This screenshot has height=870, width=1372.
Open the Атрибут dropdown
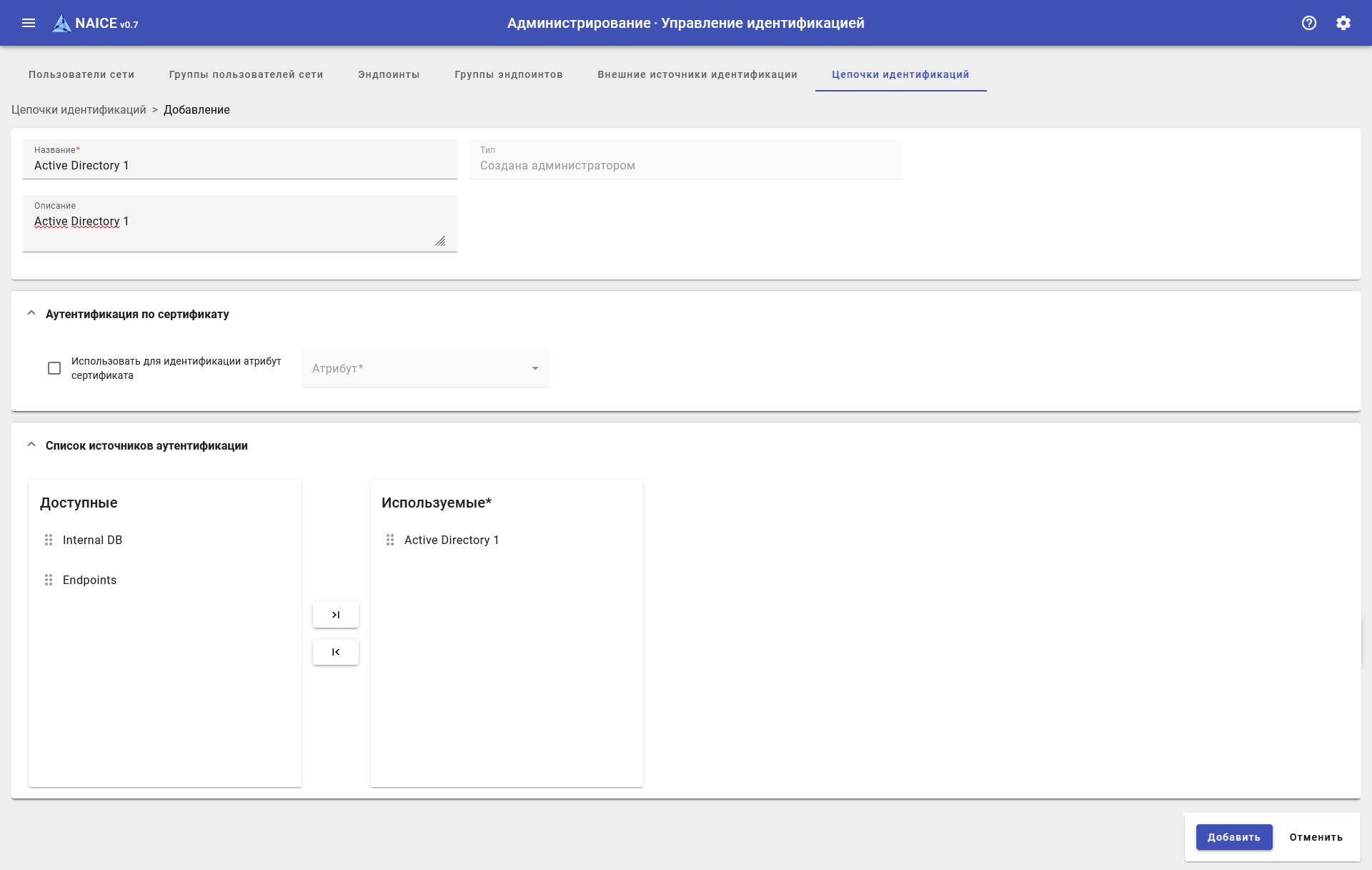tap(425, 368)
